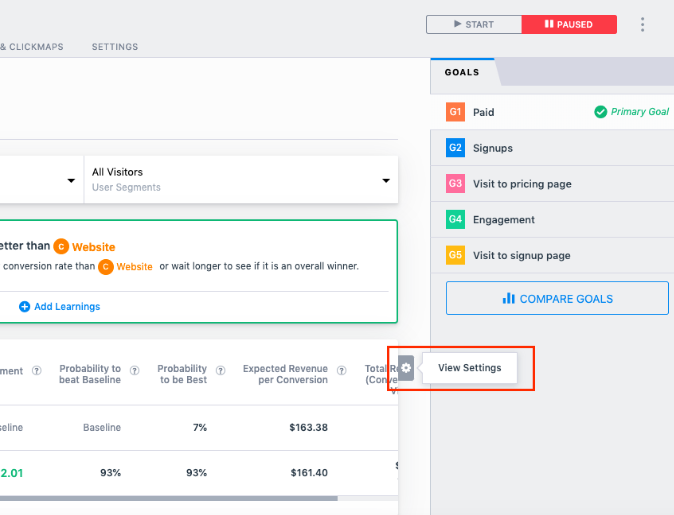
Task: Click the bar chart icon in Compare Goals
Action: (509, 298)
